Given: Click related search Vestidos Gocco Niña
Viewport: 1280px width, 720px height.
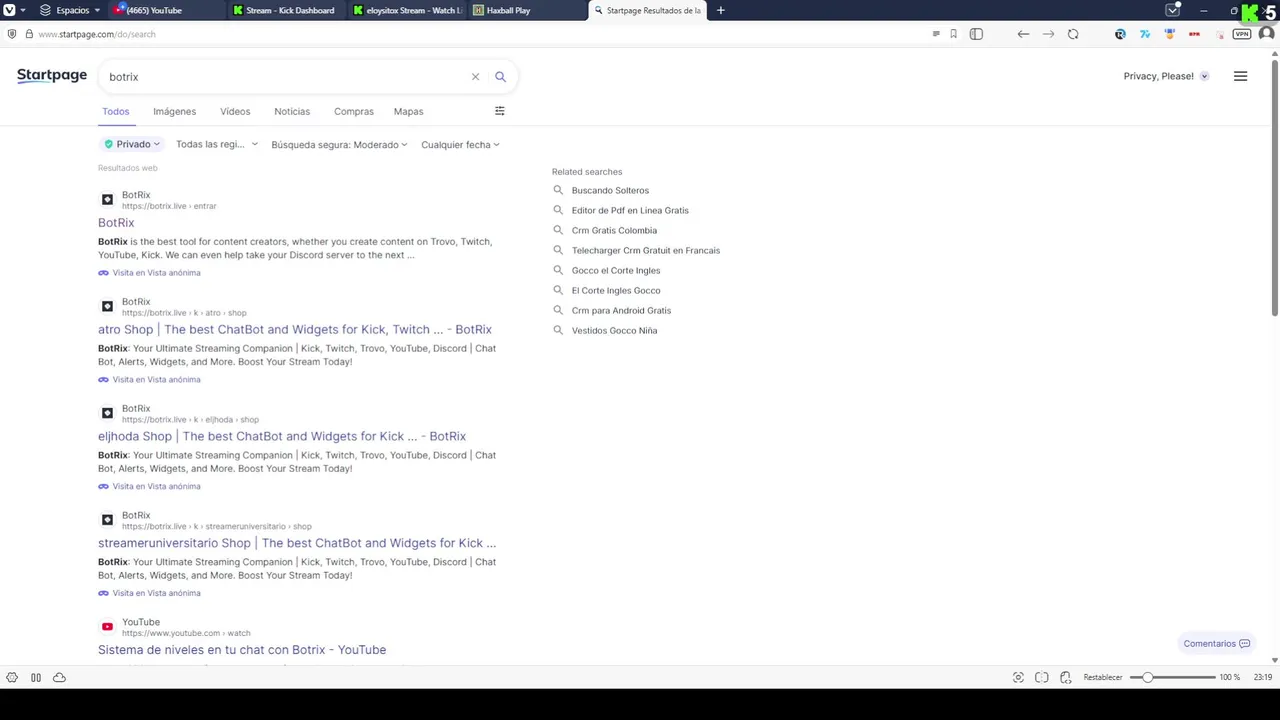Looking at the screenshot, I should pos(614,330).
